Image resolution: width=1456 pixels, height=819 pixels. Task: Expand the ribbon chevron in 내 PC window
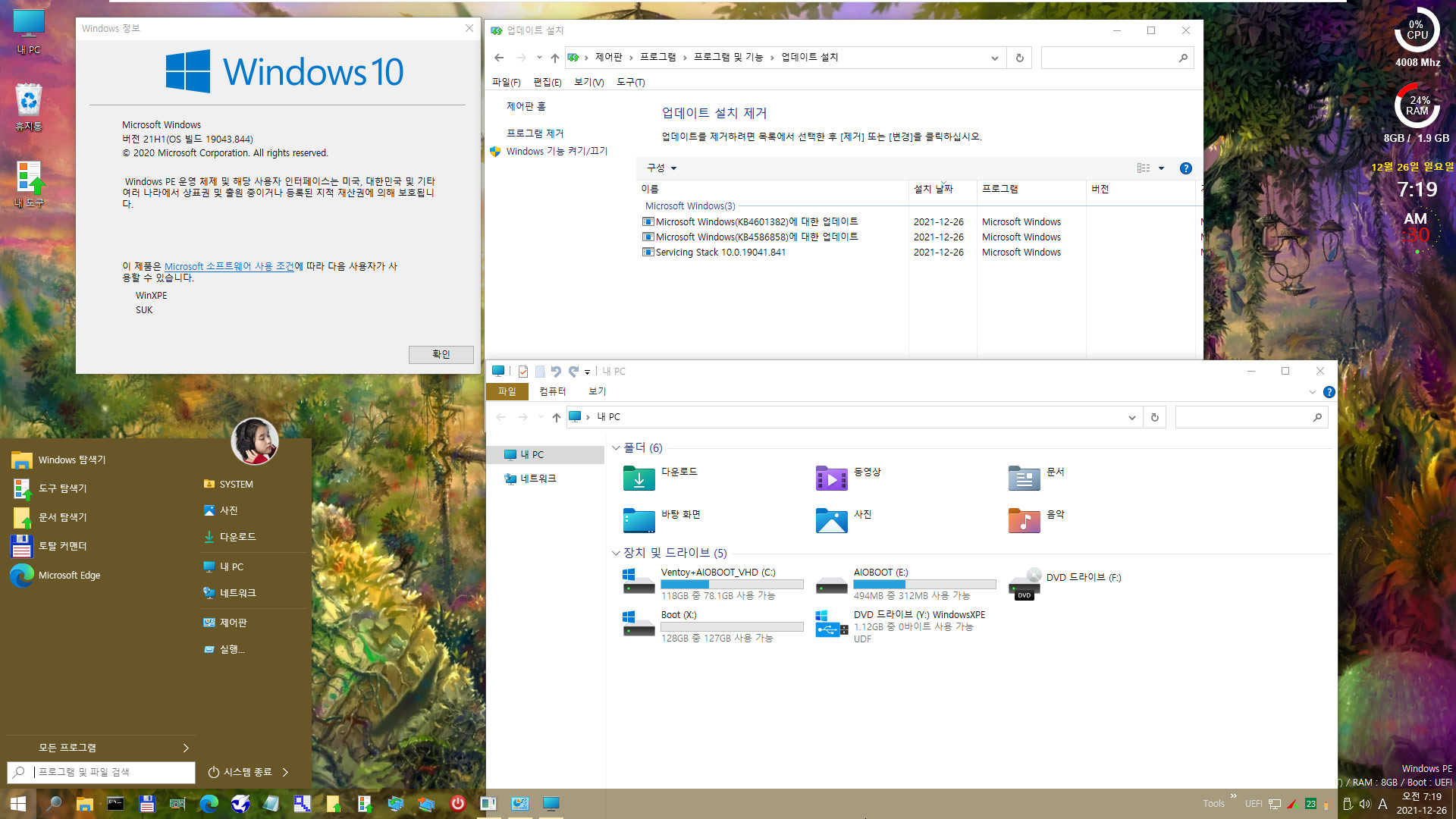click(x=1313, y=392)
